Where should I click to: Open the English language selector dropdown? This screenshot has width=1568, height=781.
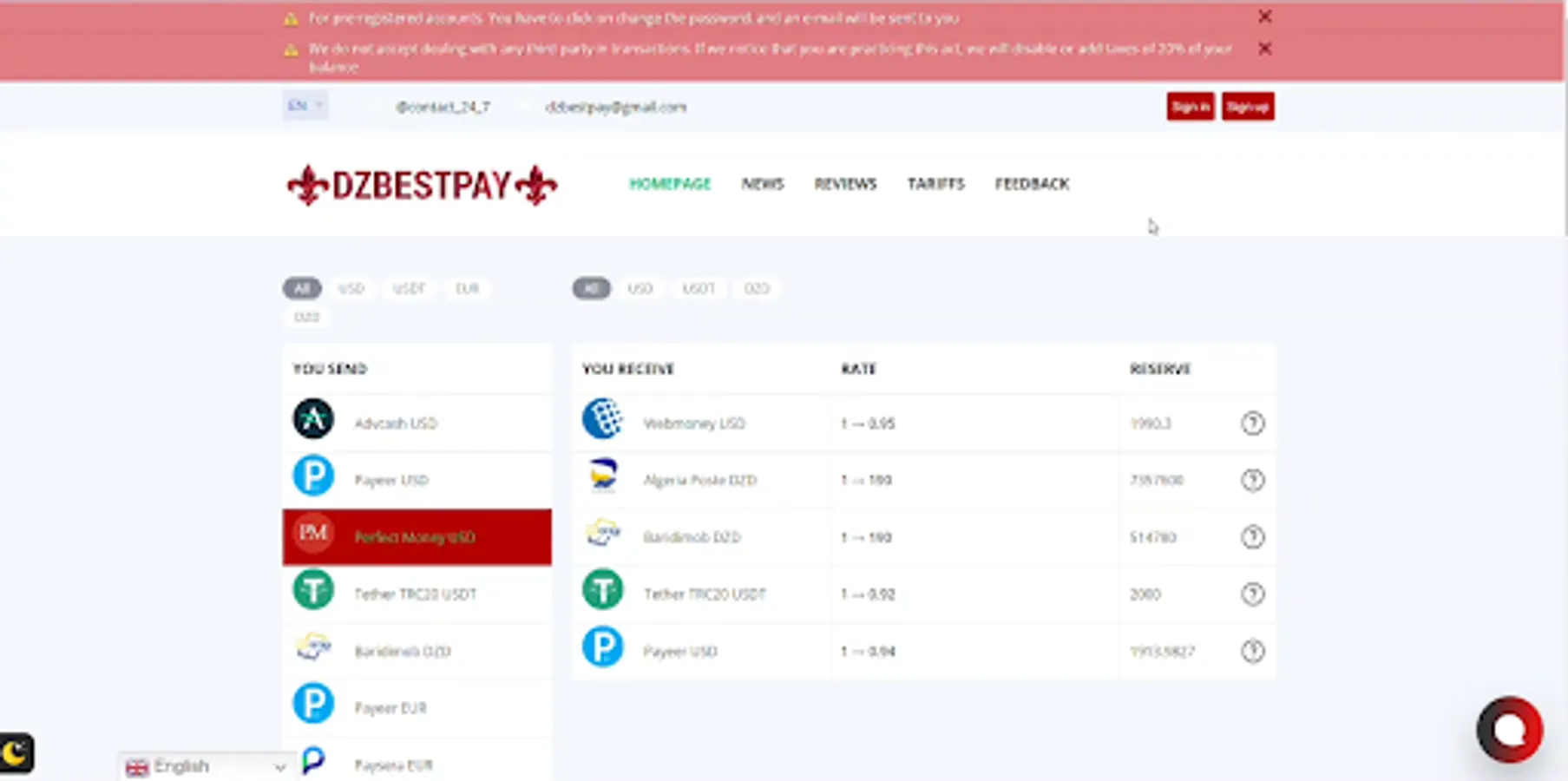click(x=207, y=767)
